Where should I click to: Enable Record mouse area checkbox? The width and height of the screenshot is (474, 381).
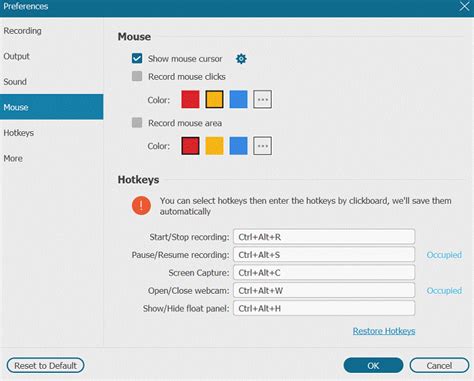coord(137,123)
